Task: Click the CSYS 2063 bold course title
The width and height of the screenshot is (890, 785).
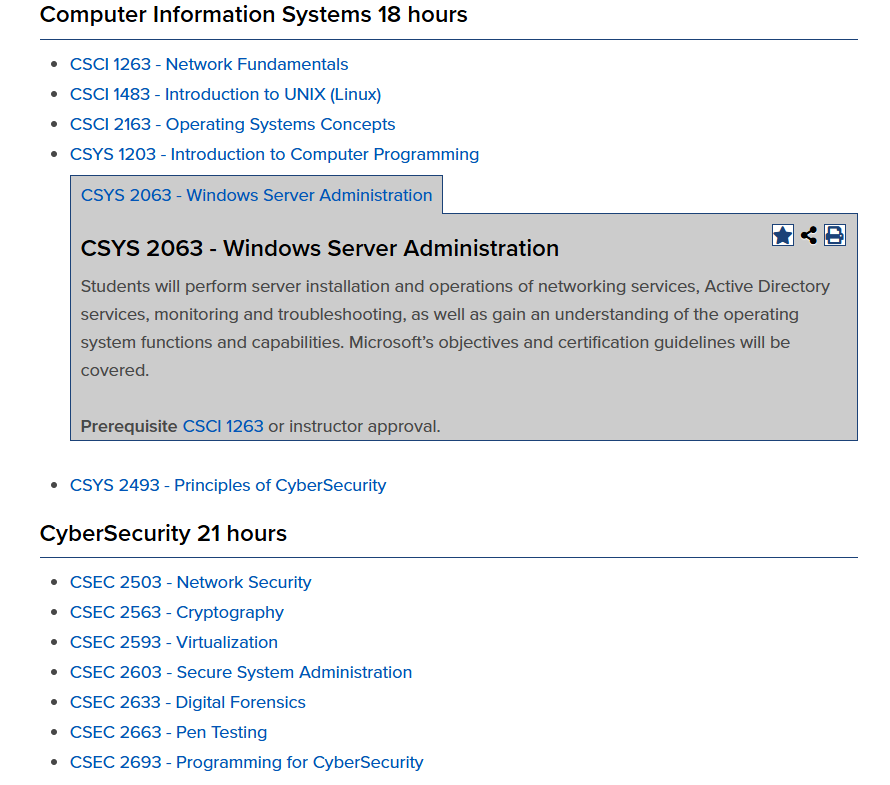Action: [320, 249]
